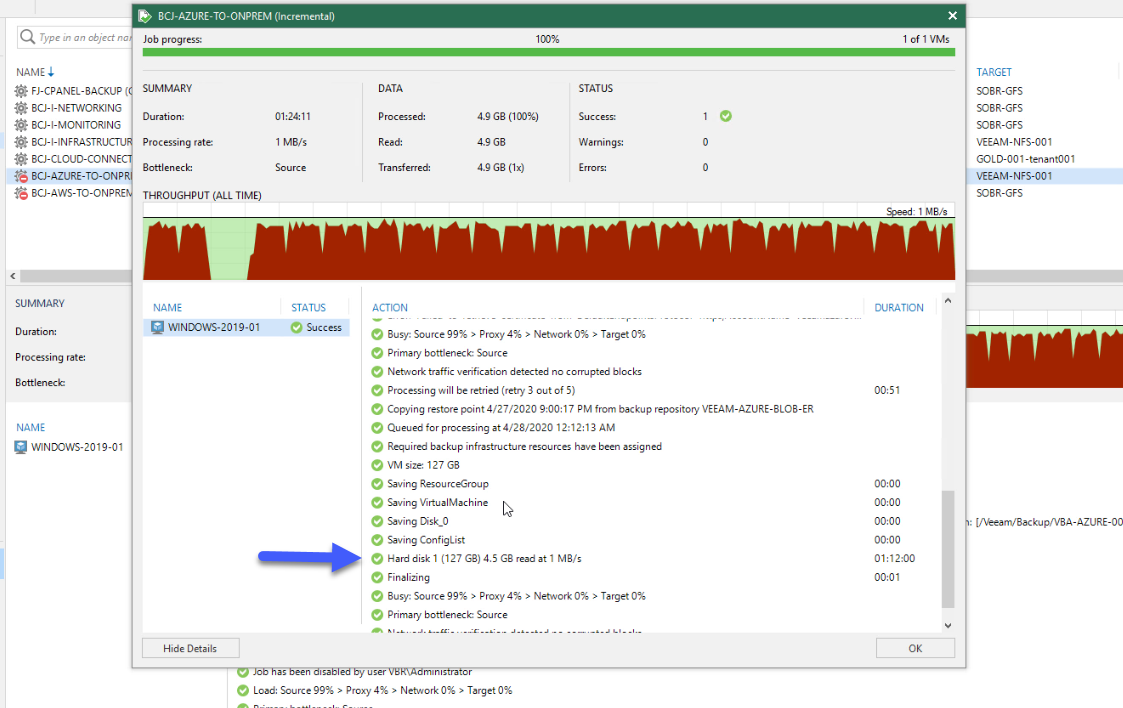Viewport: 1123px width, 708px height.
Task: Click the BCJ-I-NETWORKING job gear icon
Action: click(21, 108)
